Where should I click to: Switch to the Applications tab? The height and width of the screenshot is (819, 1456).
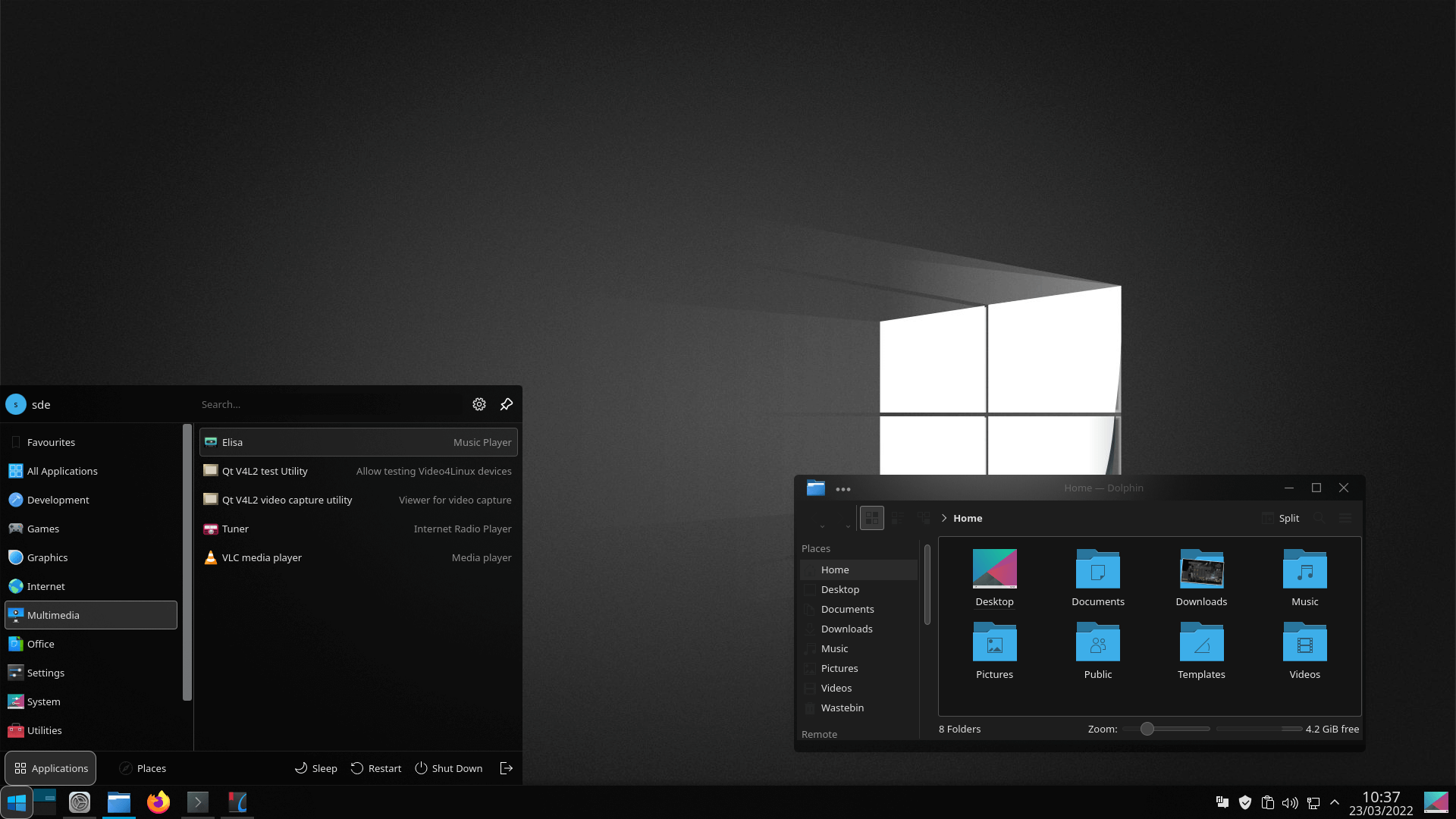51,768
